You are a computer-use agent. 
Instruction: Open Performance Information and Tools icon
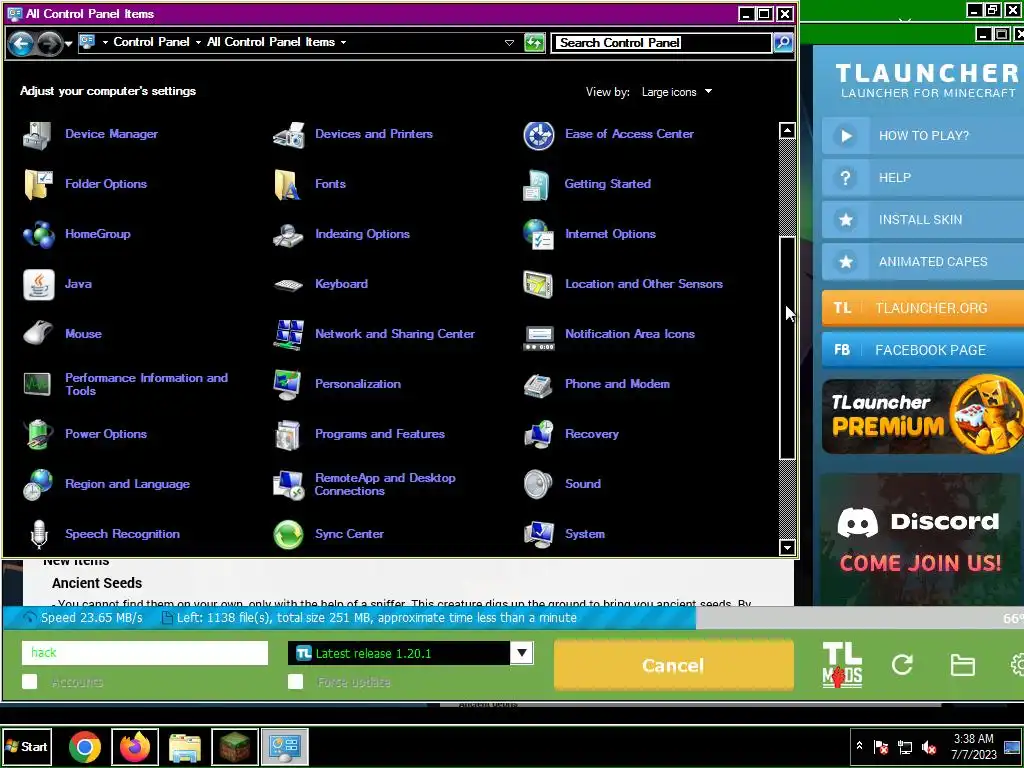tap(38, 384)
